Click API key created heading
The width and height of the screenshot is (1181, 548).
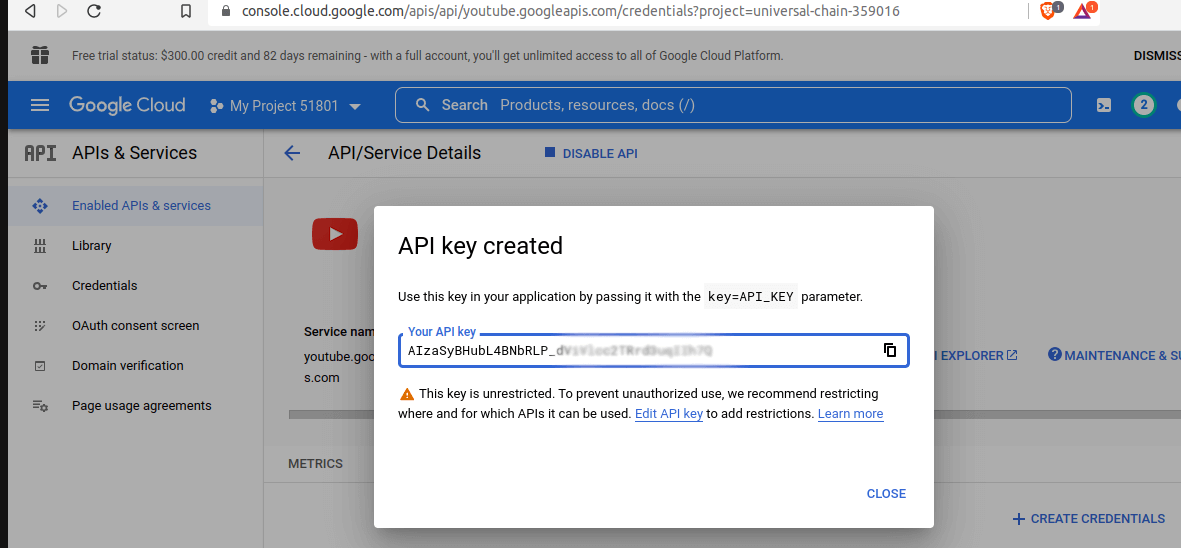[481, 246]
